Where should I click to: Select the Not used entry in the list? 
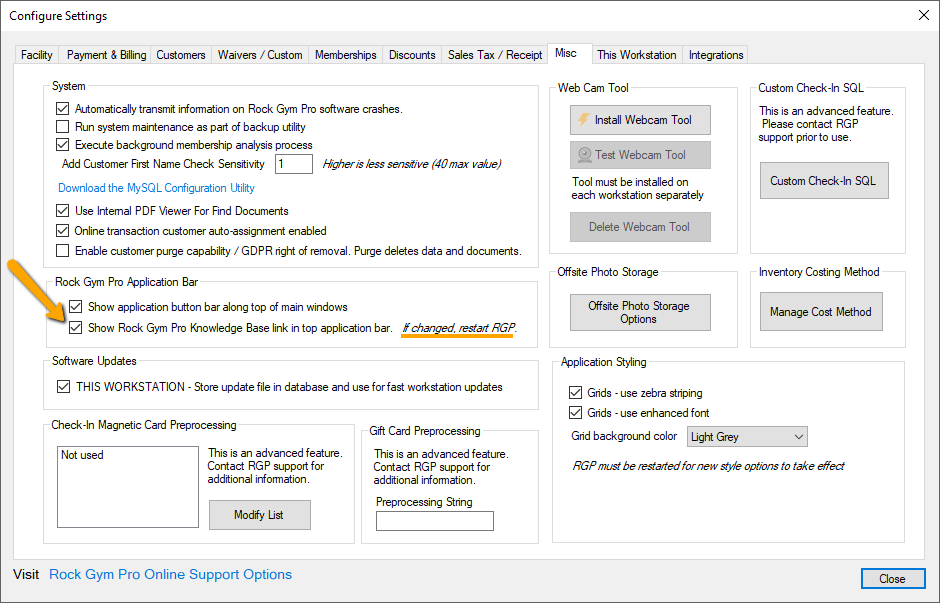tap(82, 455)
